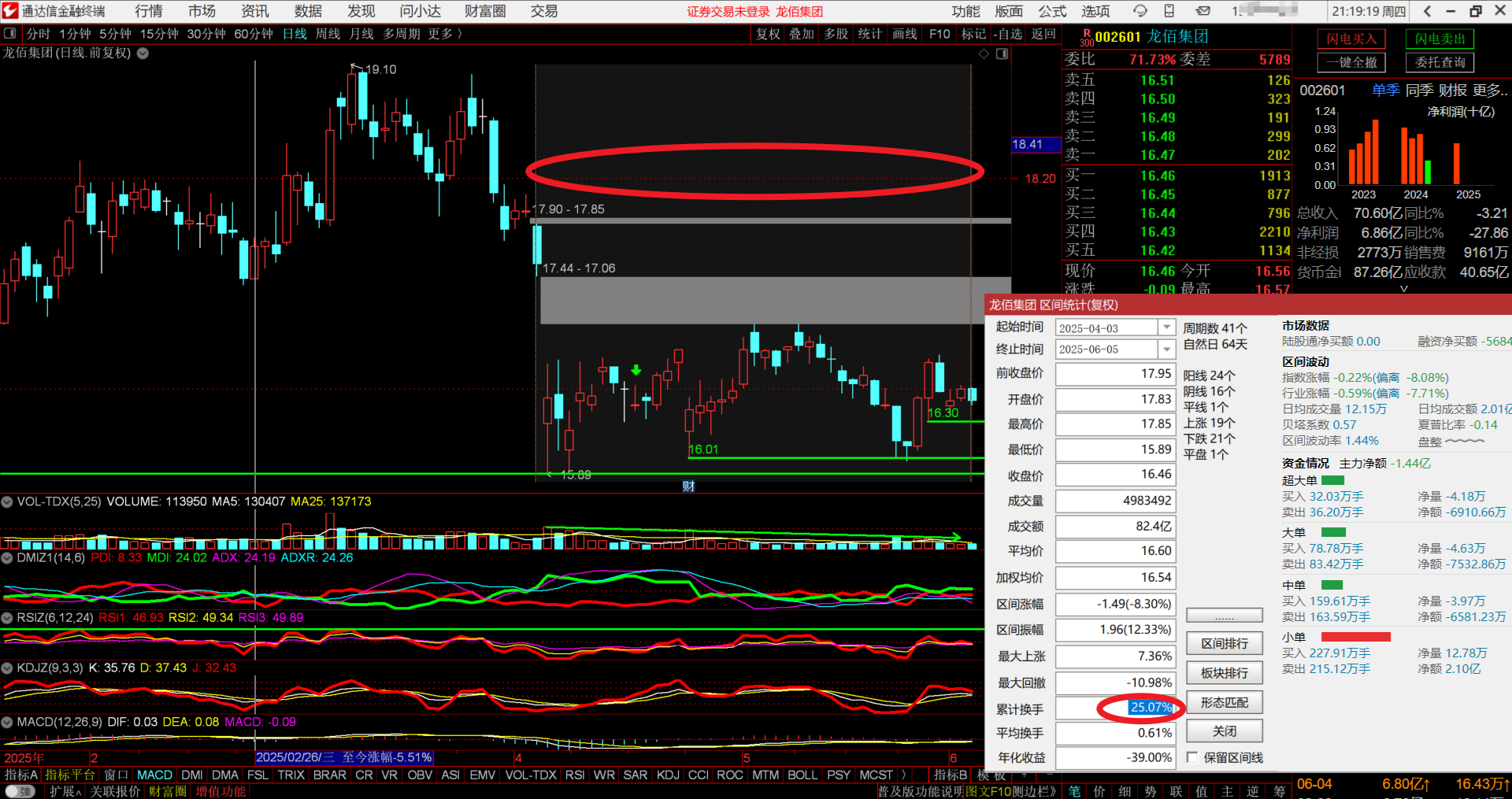Click the 财 marker under the price chart
Screen dimensions: 1512x799
coord(688,486)
